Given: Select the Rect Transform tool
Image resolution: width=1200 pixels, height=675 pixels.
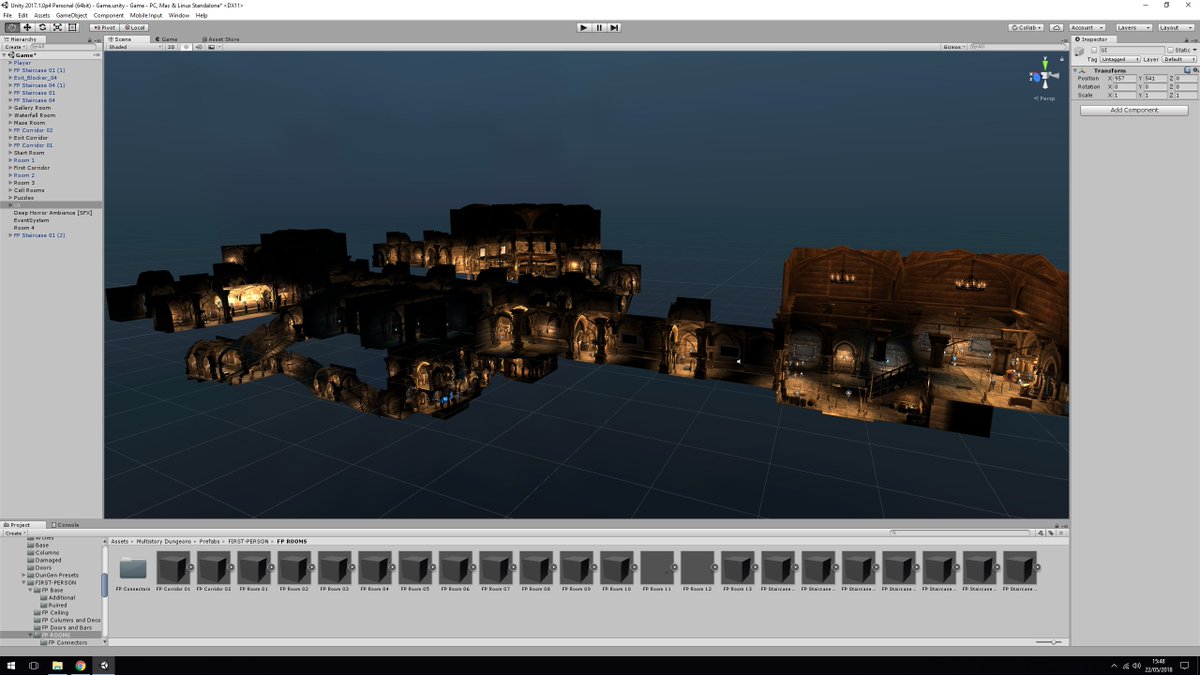Looking at the screenshot, I should [72, 27].
